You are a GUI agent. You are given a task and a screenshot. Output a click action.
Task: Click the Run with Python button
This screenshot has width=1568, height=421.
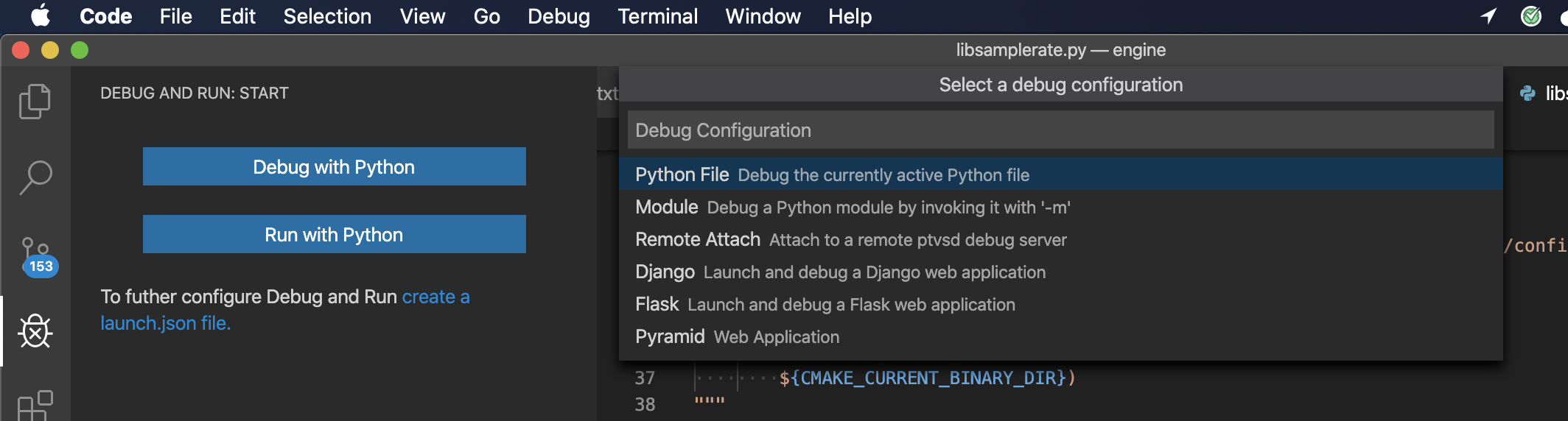(334, 234)
